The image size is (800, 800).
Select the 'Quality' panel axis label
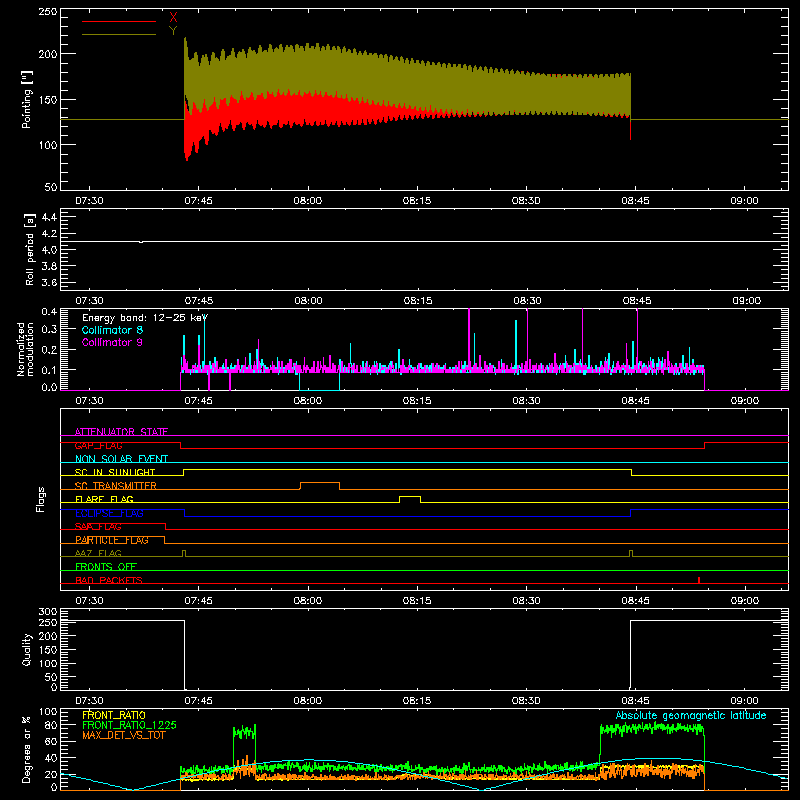27,649
